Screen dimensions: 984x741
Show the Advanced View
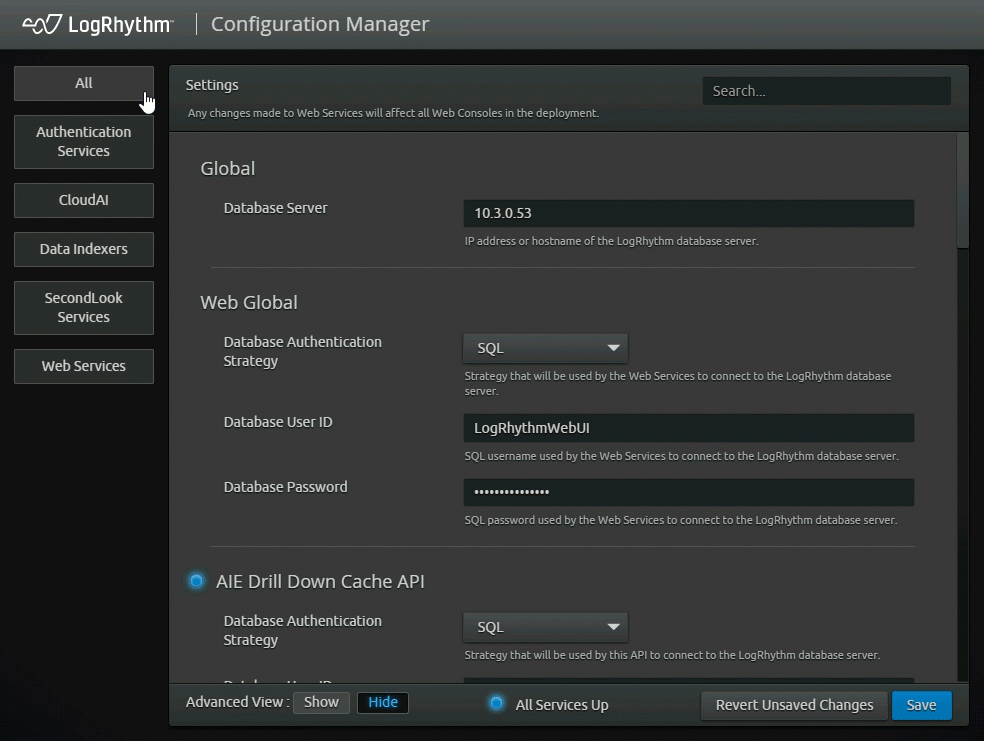321,702
